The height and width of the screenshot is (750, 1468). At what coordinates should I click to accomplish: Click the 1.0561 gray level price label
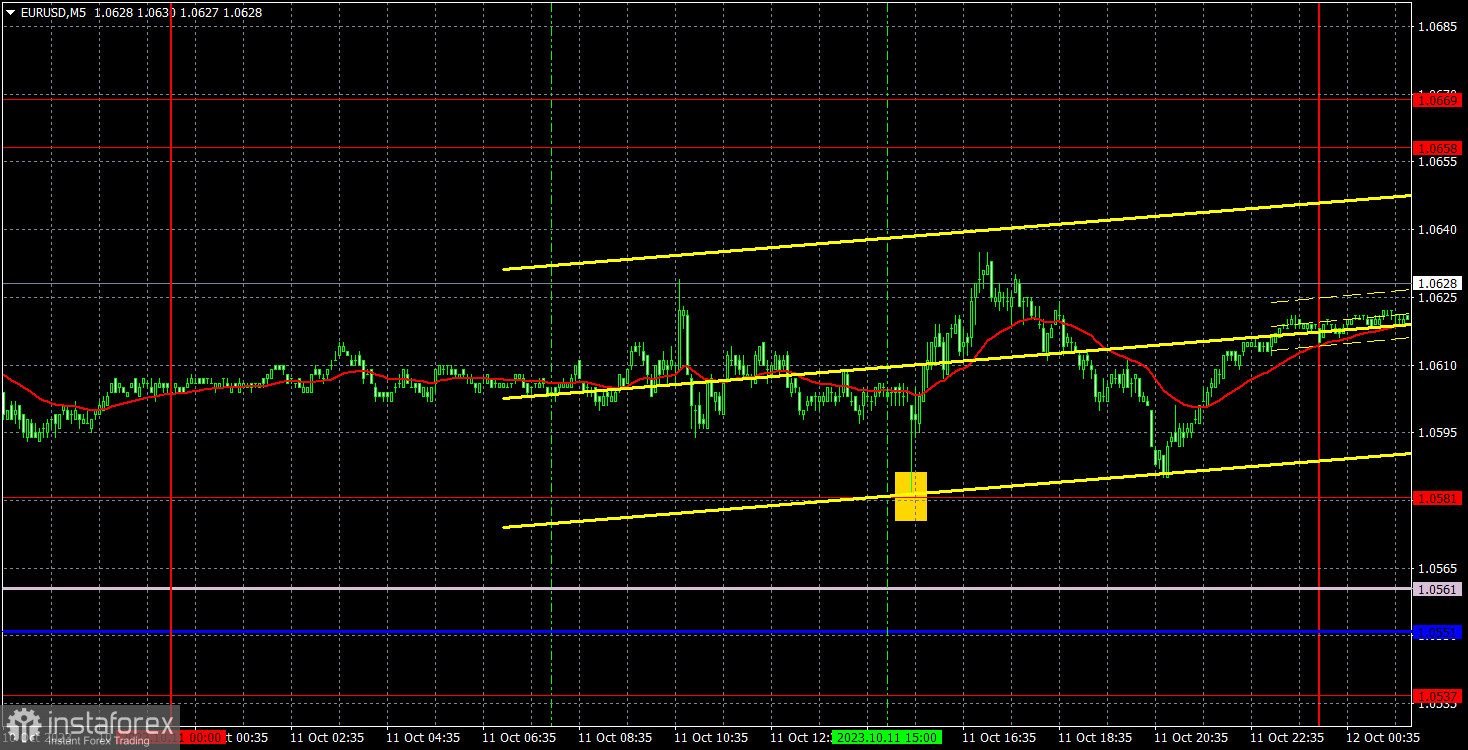click(x=1438, y=589)
